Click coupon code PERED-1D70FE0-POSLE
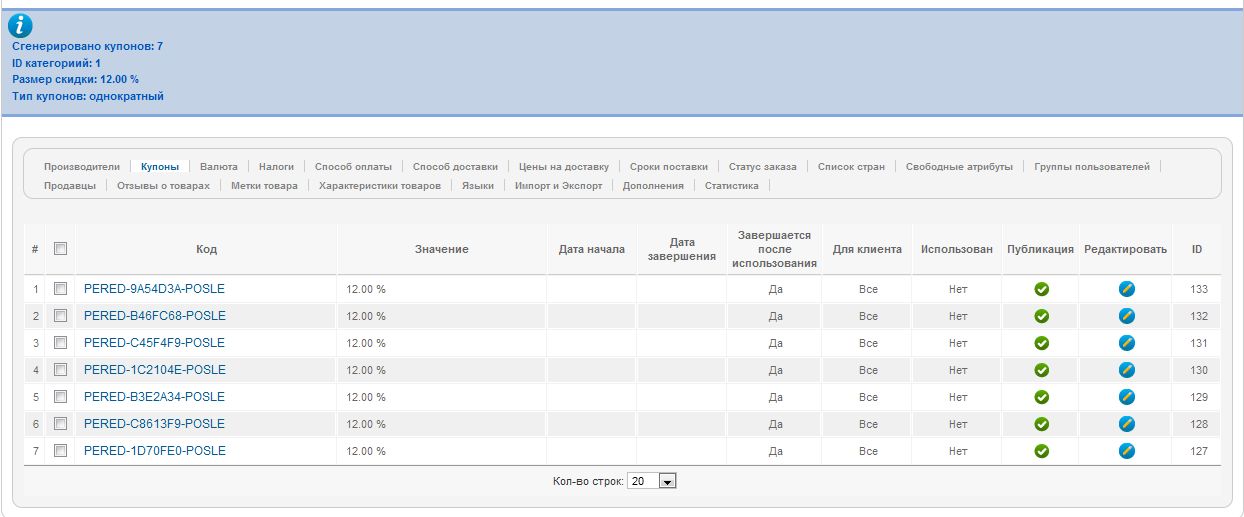The image size is (1244, 517). point(155,451)
